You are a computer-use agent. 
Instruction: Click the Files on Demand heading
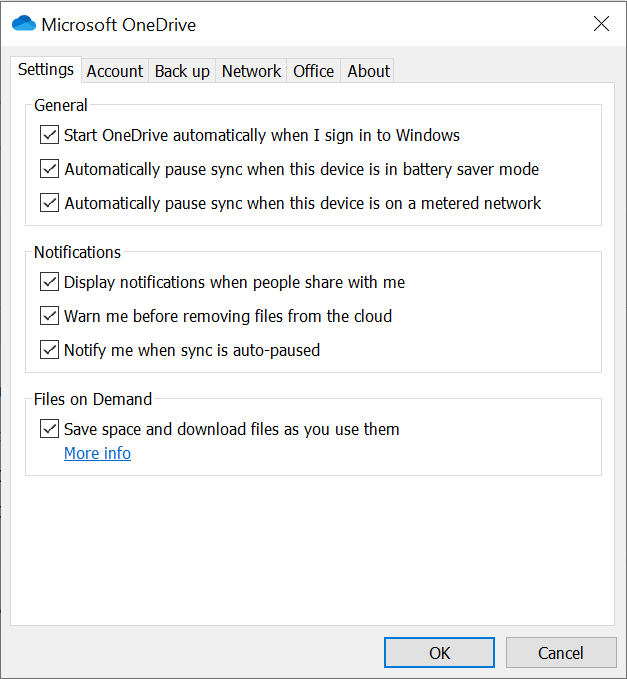click(x=93, y=399)
